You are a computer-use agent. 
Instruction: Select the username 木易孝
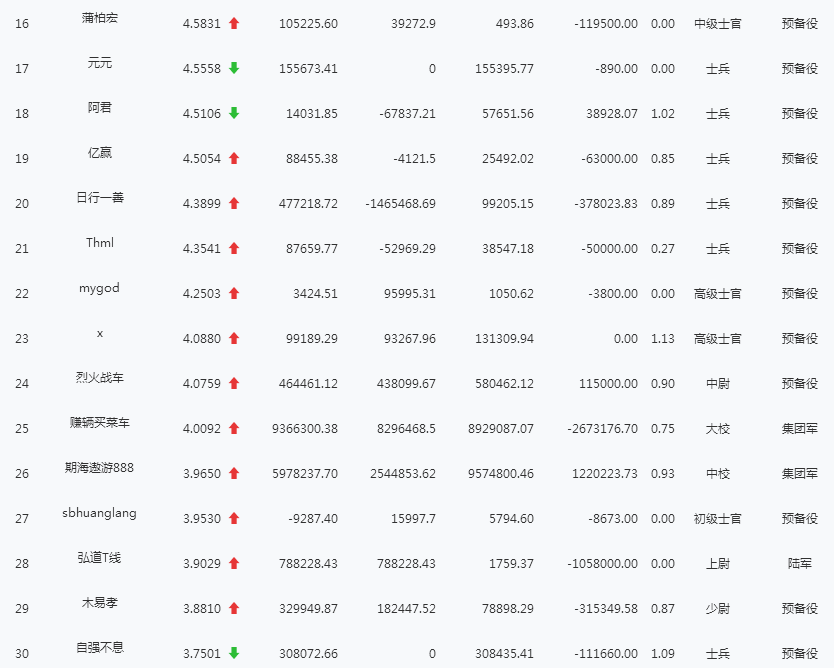coord(99,603)
